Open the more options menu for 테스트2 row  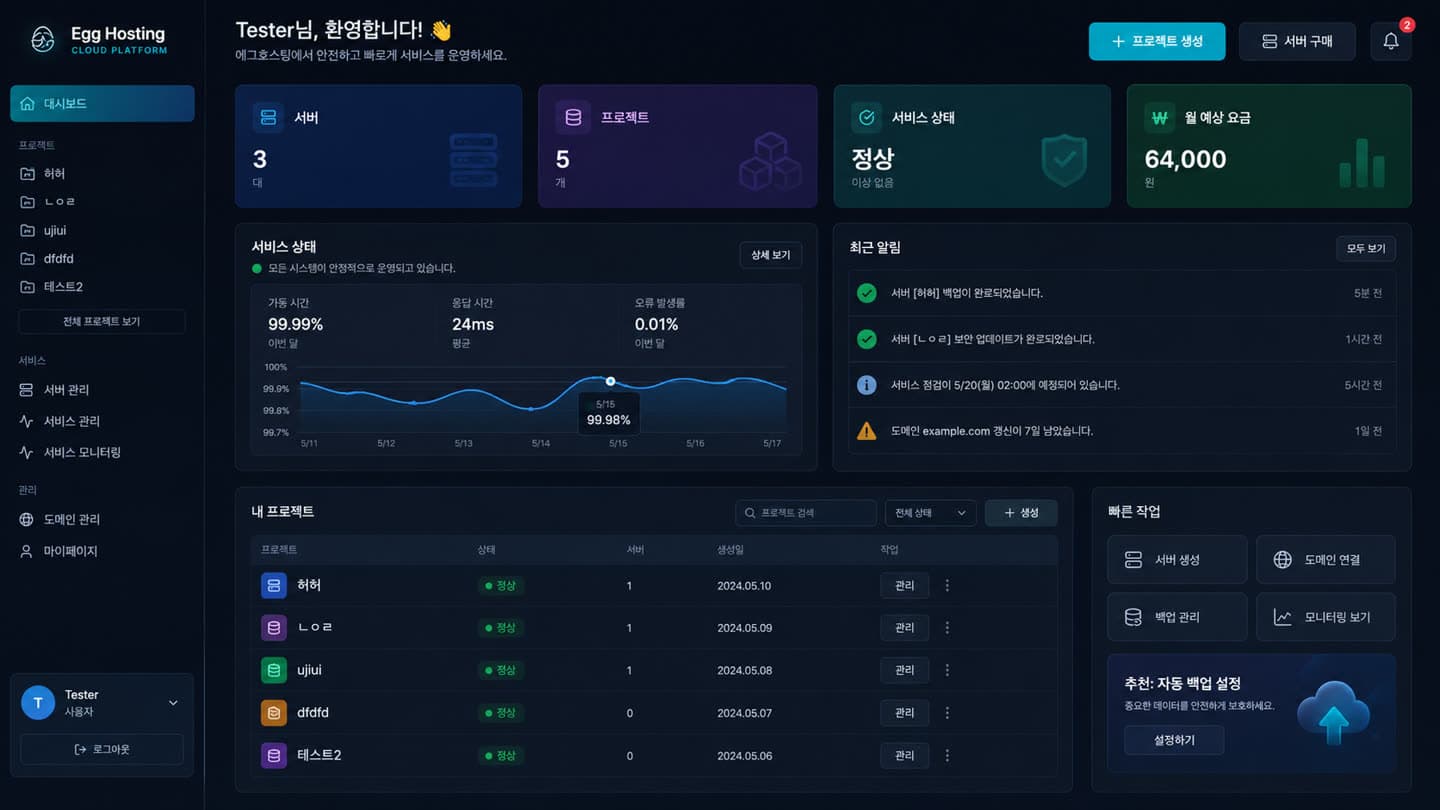pyautogui.click(x=947, y=756)
